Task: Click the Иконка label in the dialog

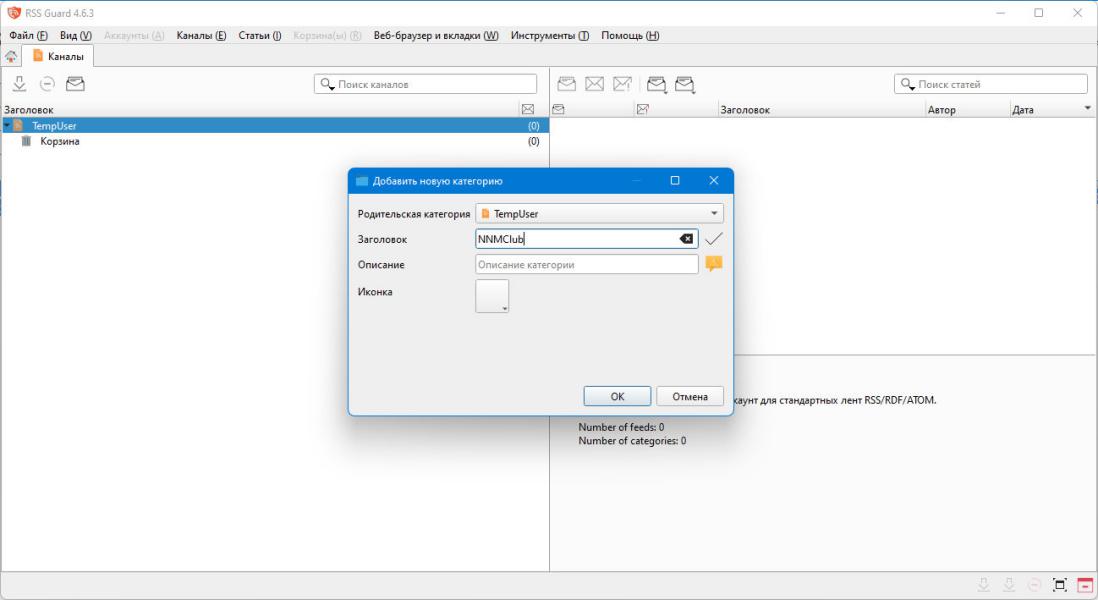Action: click(375, 292)
